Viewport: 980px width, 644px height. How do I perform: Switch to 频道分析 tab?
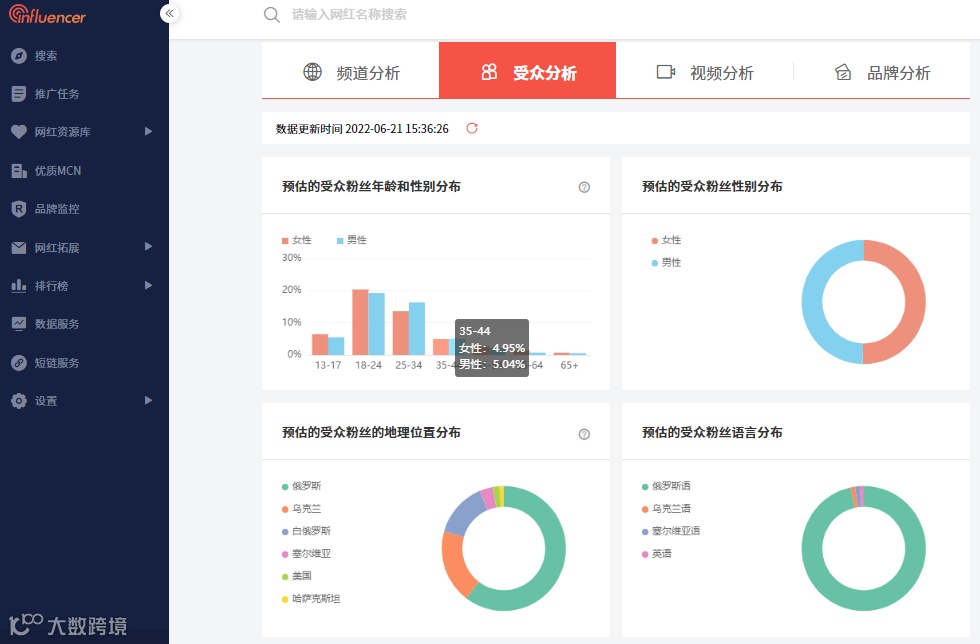[351, 71]
